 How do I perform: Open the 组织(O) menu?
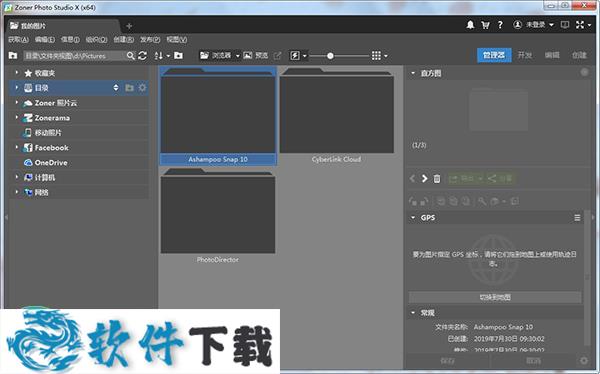click(x=96, y=39)
